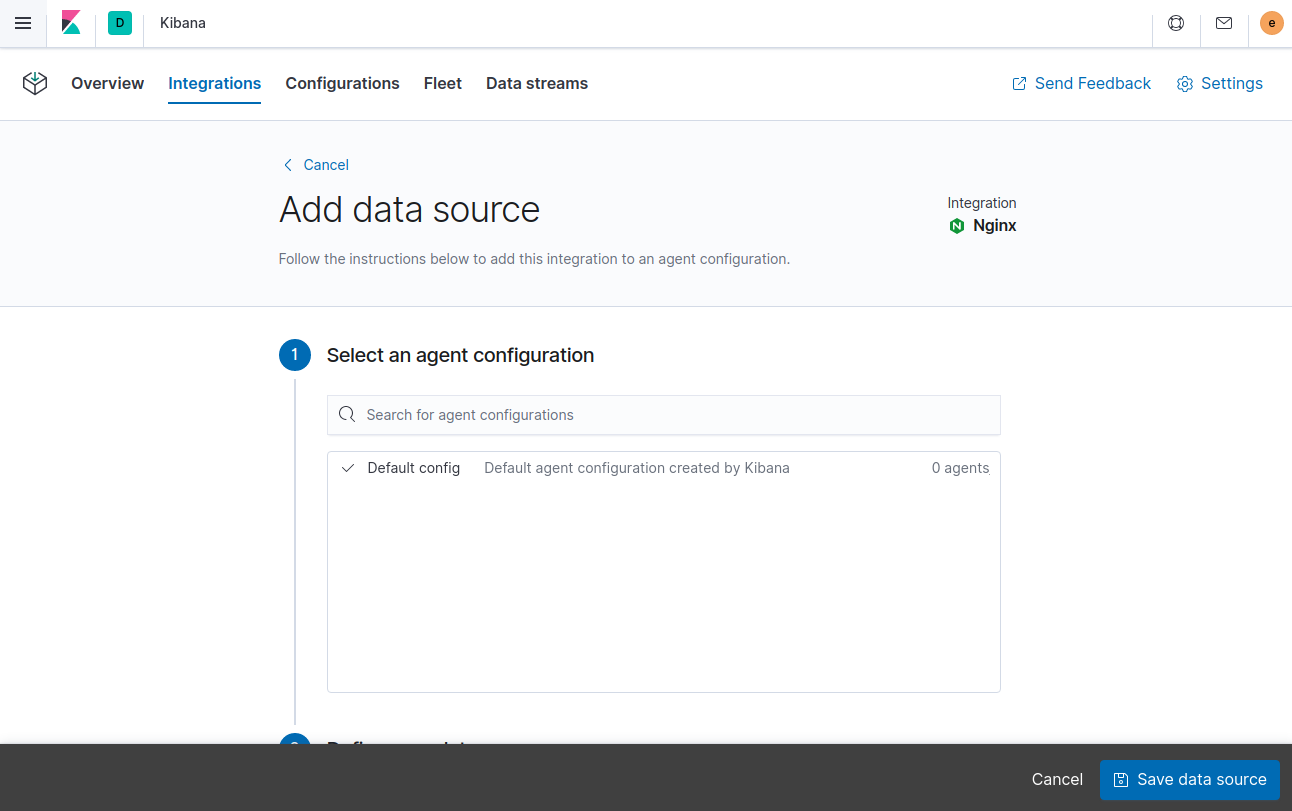Click Cancel in the bottom bar
This screenshot has height=811, width=1292.
(1057, 779)
